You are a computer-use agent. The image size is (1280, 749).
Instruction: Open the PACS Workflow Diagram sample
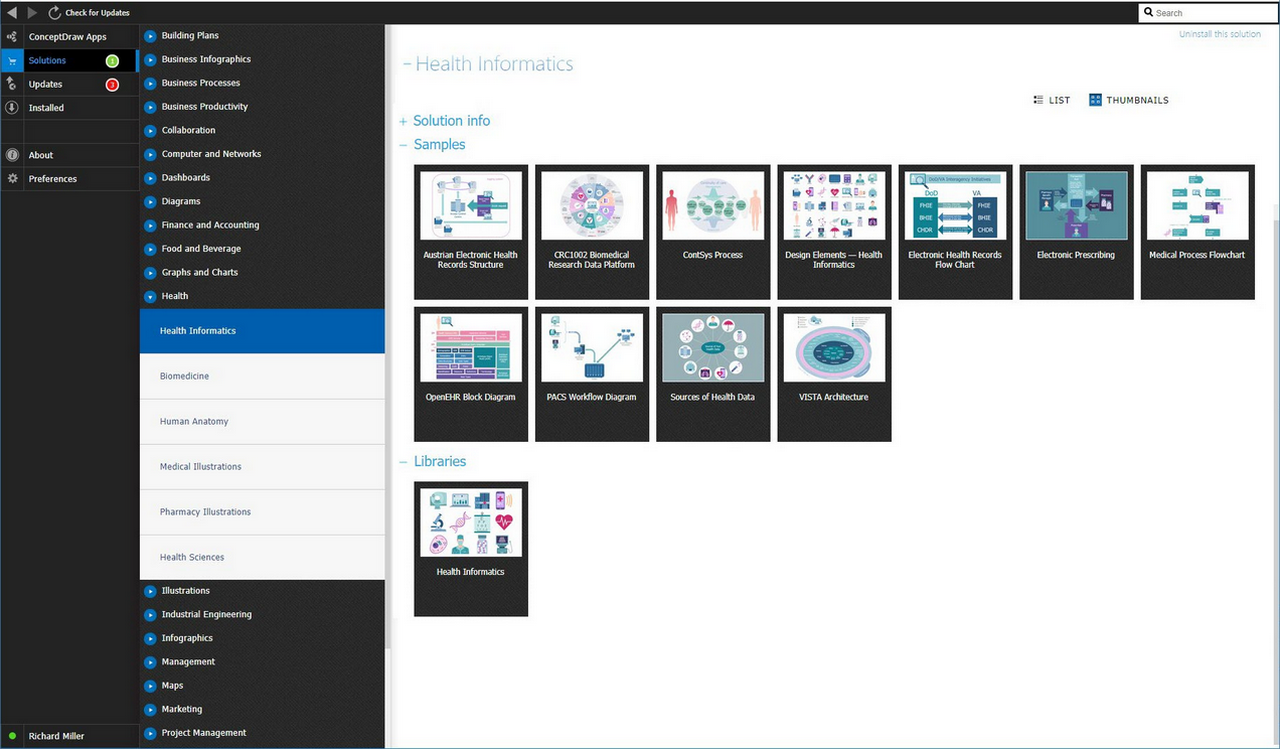tap(592, 374)
